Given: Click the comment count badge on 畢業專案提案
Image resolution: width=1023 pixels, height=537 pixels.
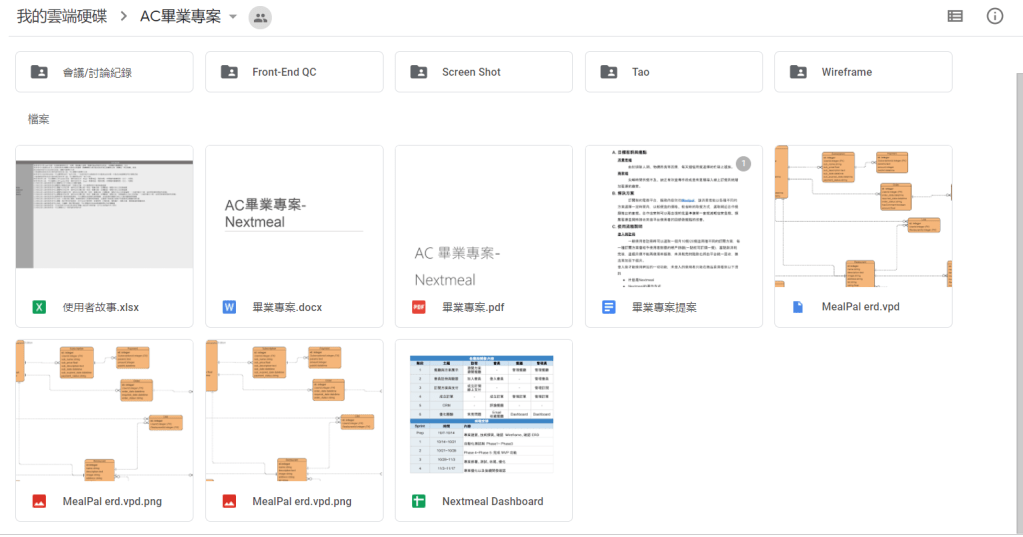Looking at the screenshot, I should coord(743,163).
